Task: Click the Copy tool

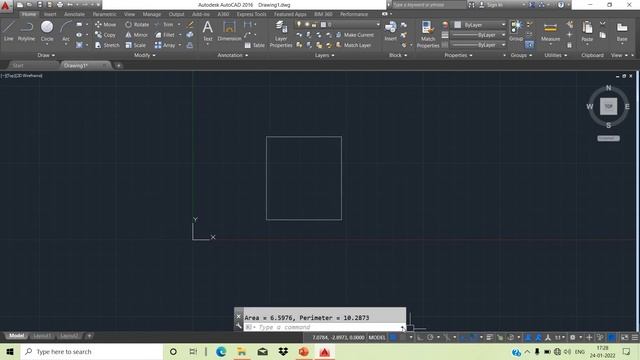Action: [105, 35]
